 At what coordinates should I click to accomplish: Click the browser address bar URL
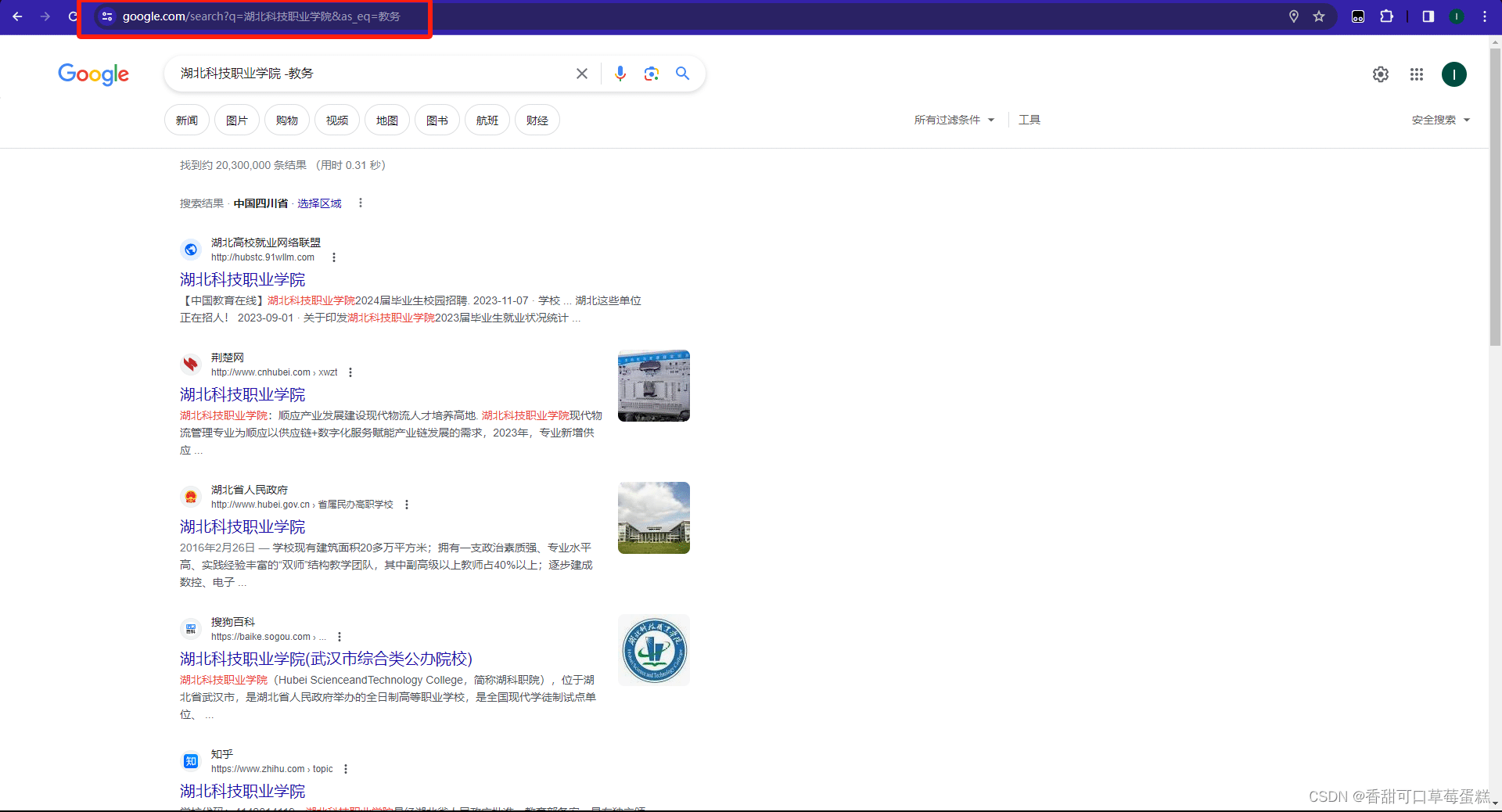click(261, 16)
